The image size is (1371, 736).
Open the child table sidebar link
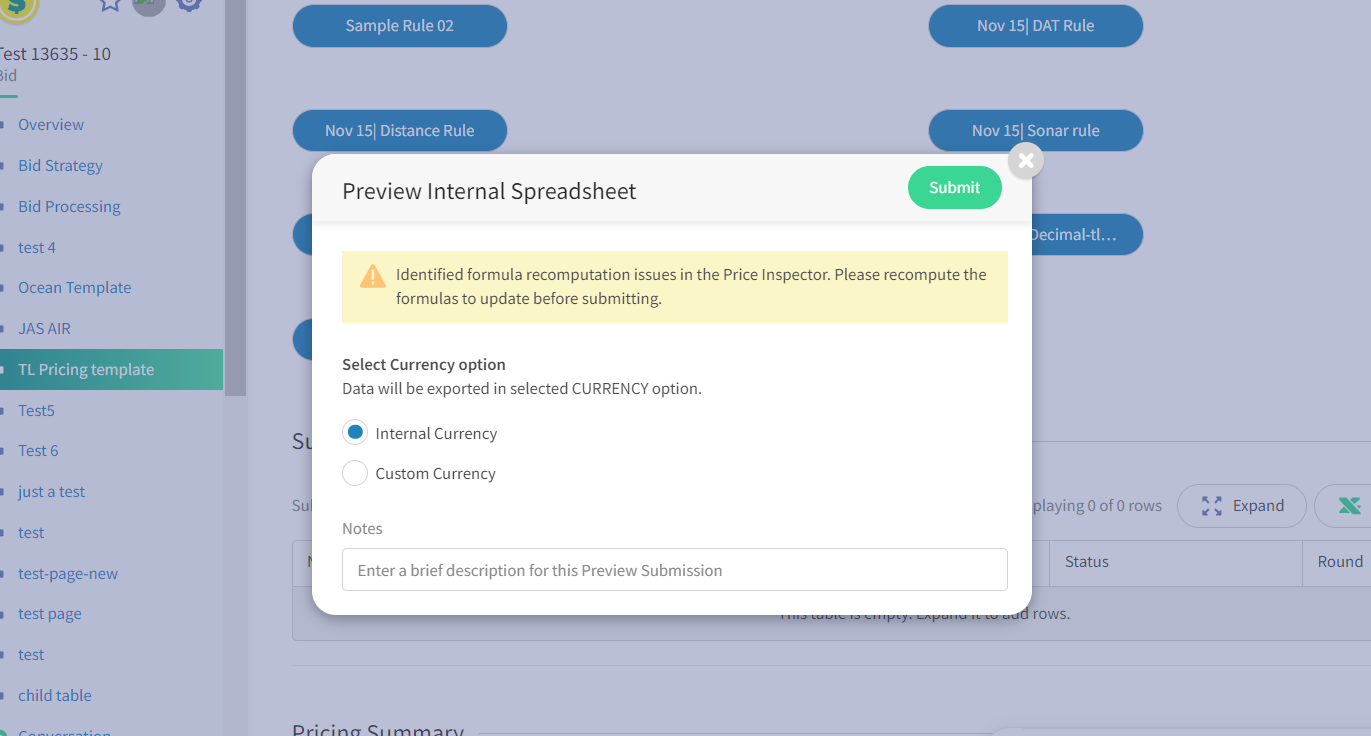click(55, 696)
